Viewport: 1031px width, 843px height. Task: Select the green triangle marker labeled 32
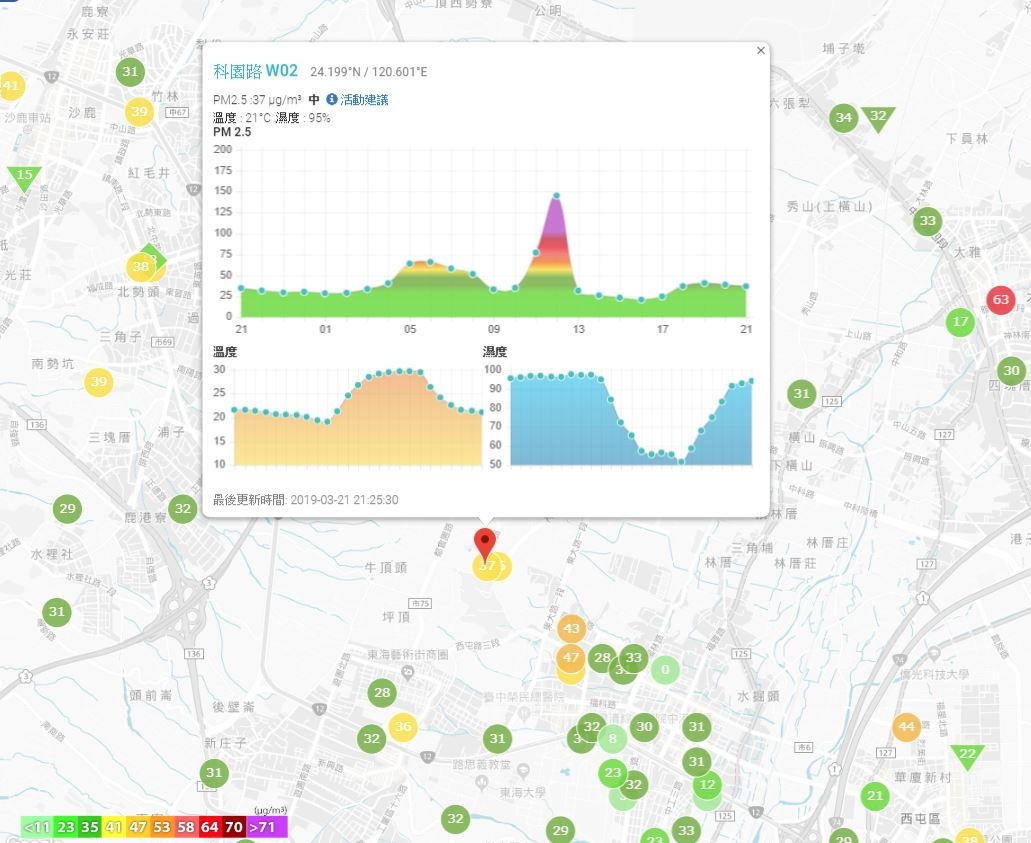(x=878, y=118)
